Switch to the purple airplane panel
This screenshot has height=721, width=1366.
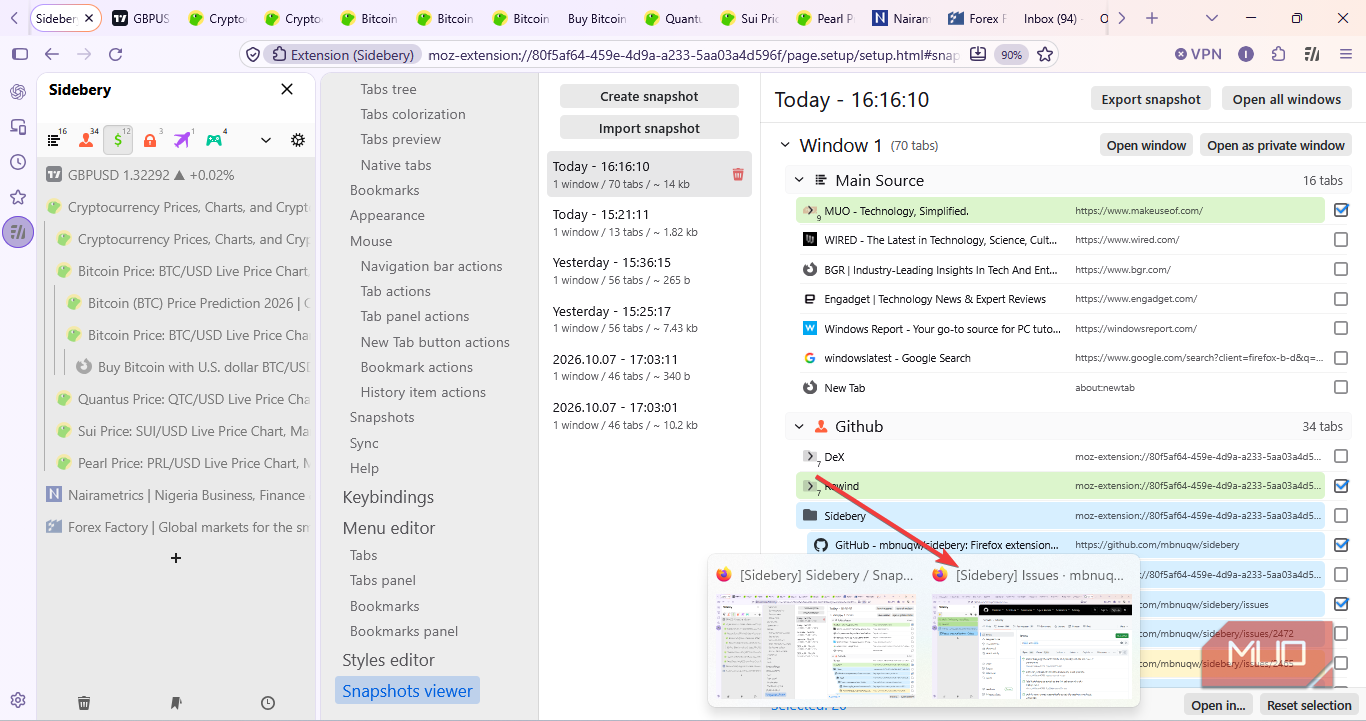pos(183,140)
